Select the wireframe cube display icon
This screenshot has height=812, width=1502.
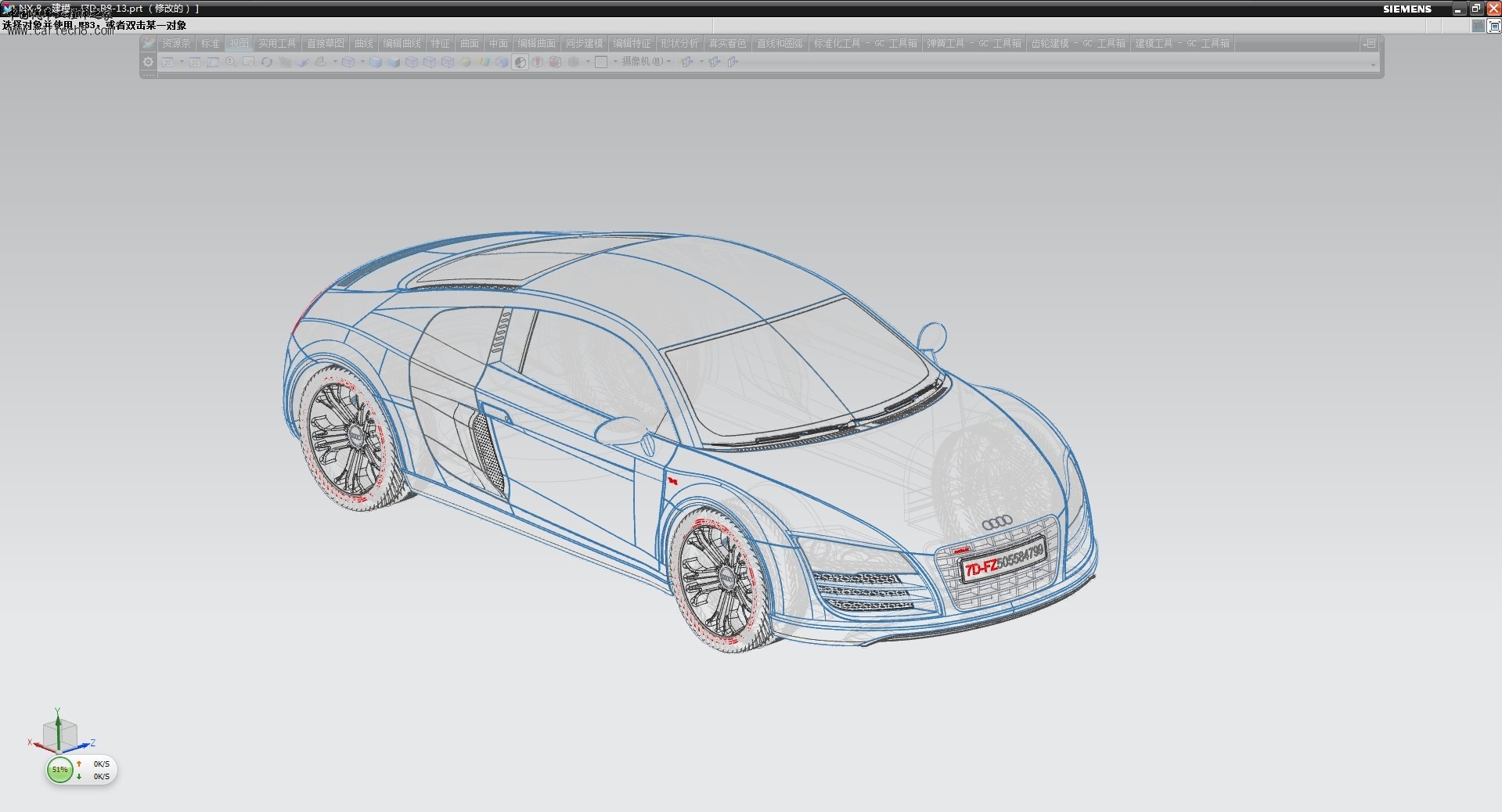coord(412,62)
